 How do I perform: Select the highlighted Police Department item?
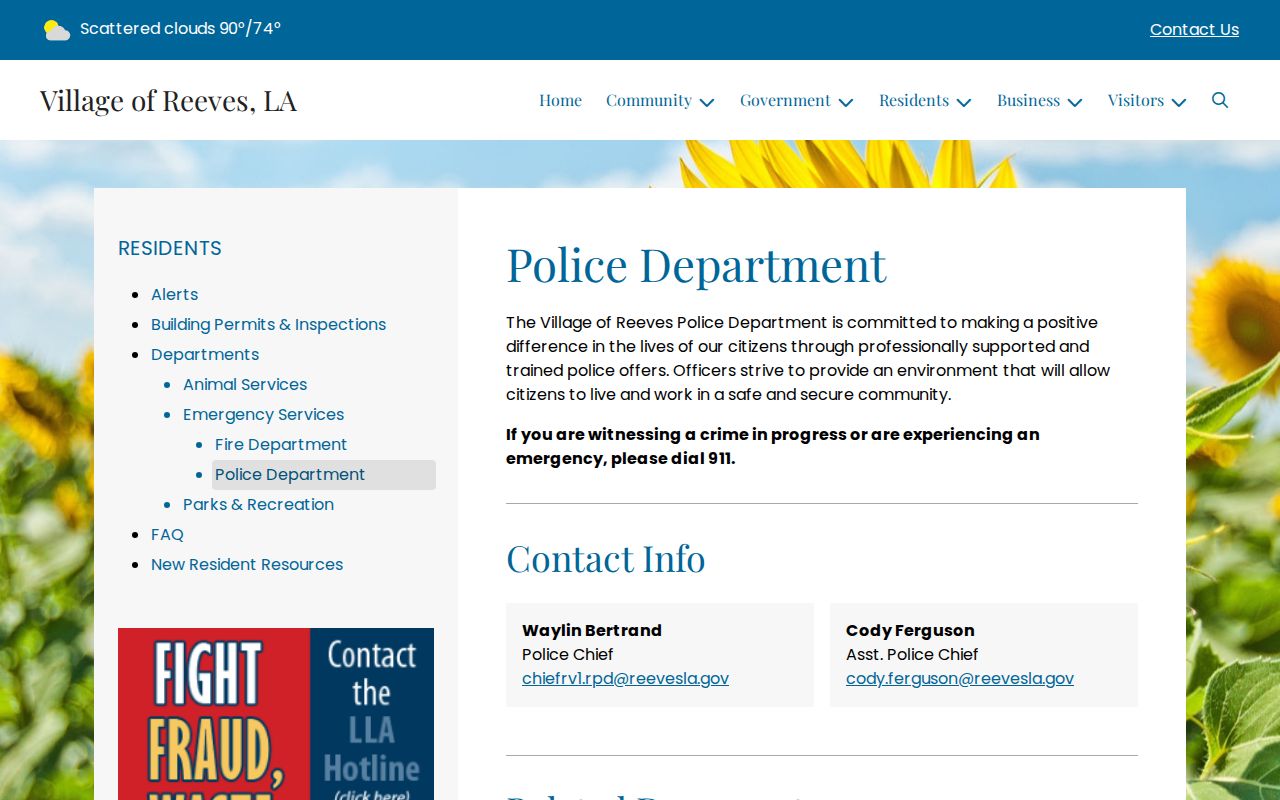tap(324, 475)
